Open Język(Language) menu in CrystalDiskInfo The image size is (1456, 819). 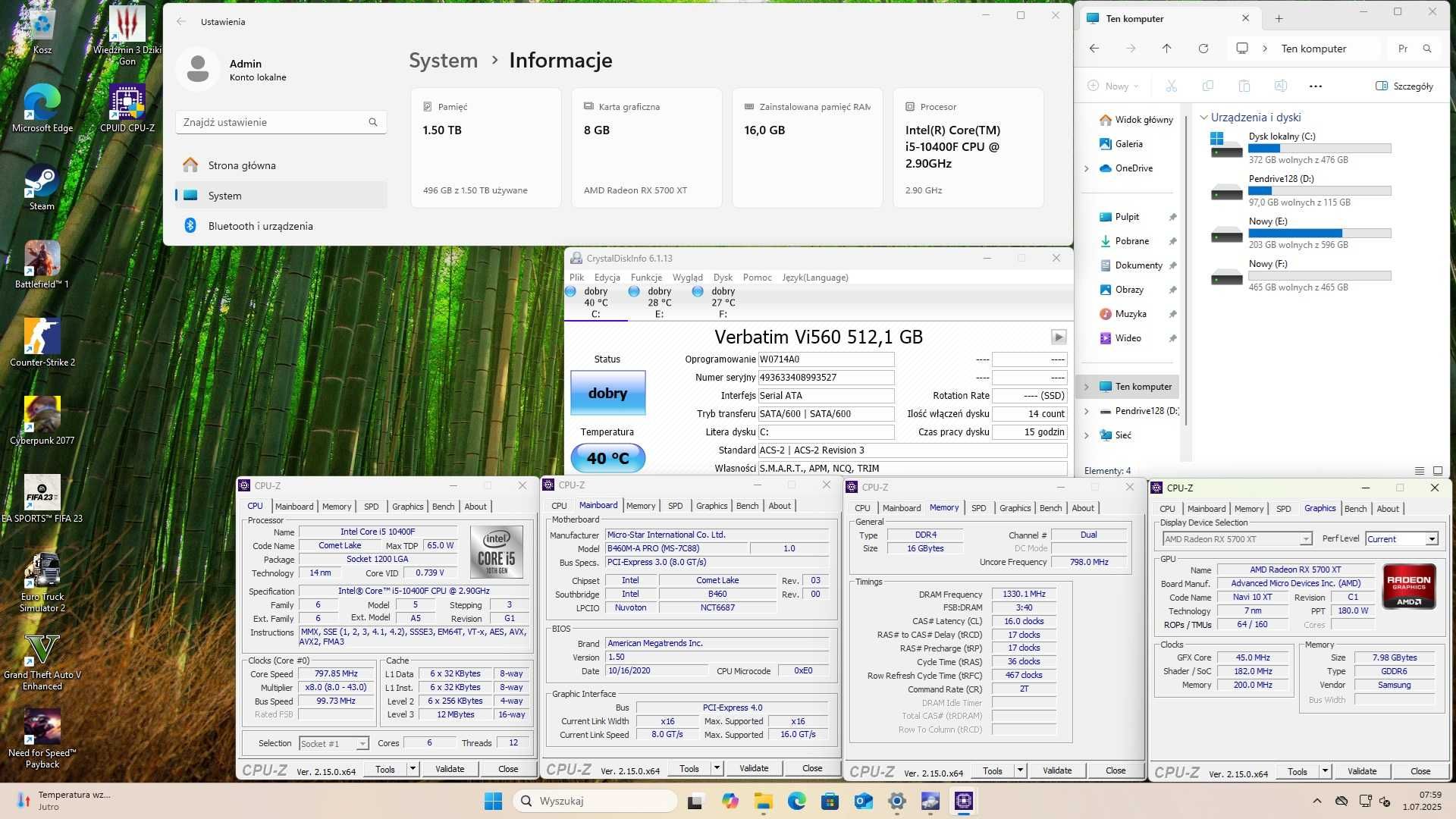(815, 278)
